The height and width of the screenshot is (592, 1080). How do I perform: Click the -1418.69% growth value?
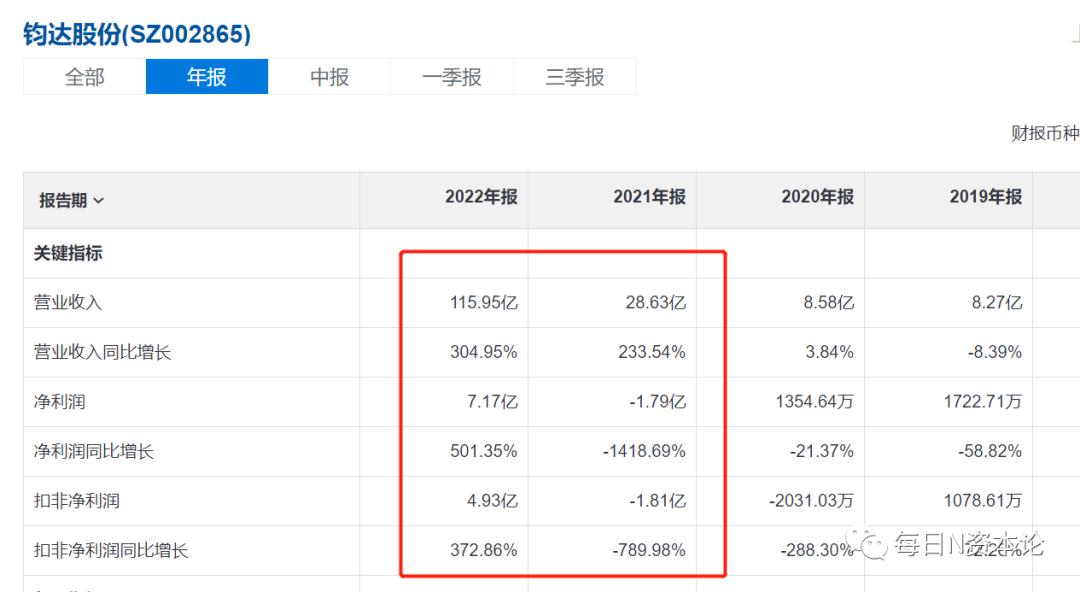click(x=644, y=451)
